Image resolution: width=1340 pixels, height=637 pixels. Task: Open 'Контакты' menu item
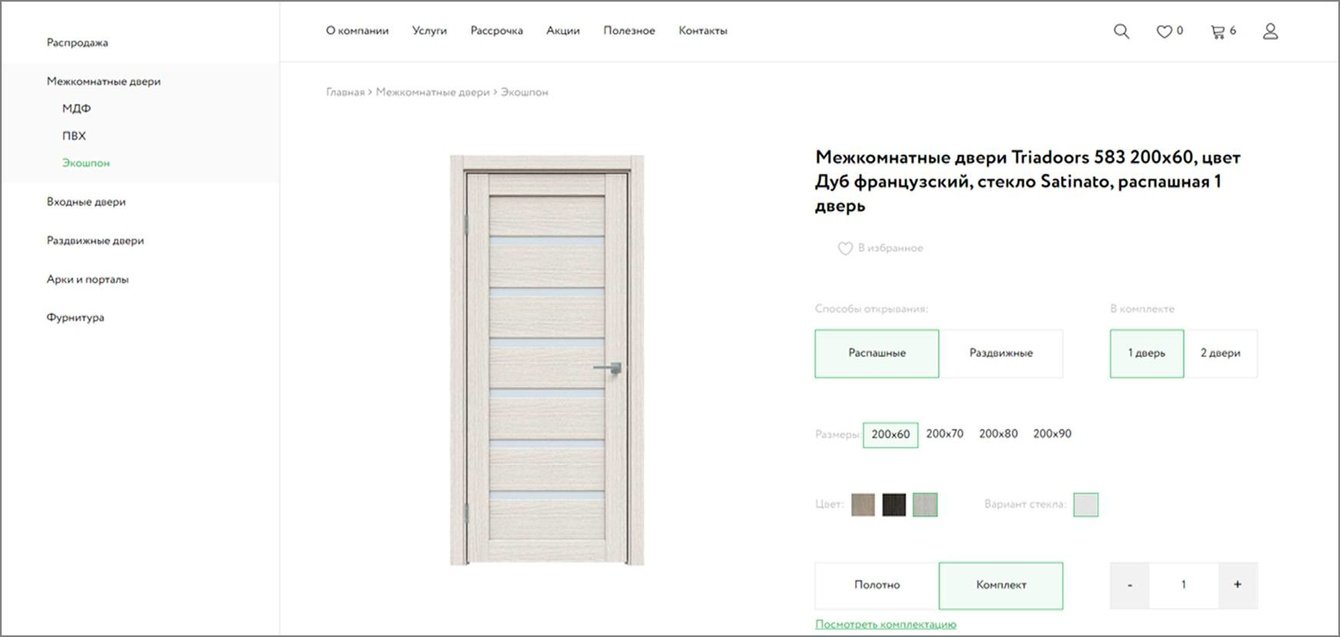coord(703,31)
